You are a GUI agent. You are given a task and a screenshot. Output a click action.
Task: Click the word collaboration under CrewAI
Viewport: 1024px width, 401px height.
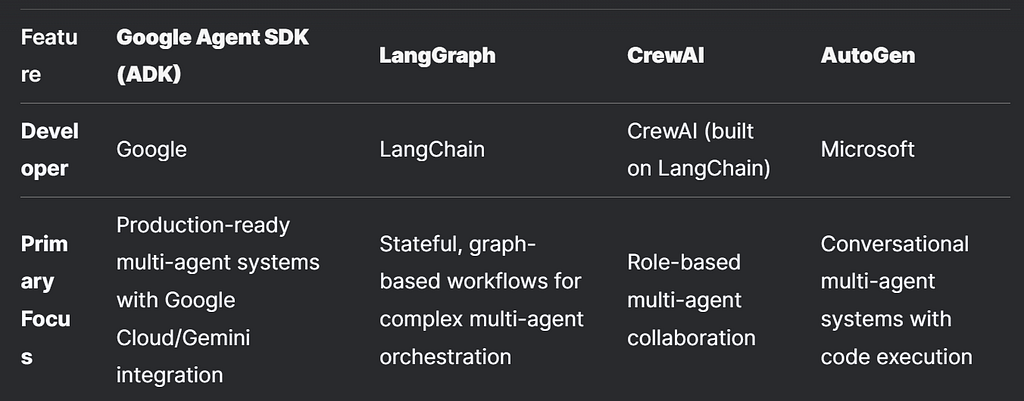pos(692,338)
